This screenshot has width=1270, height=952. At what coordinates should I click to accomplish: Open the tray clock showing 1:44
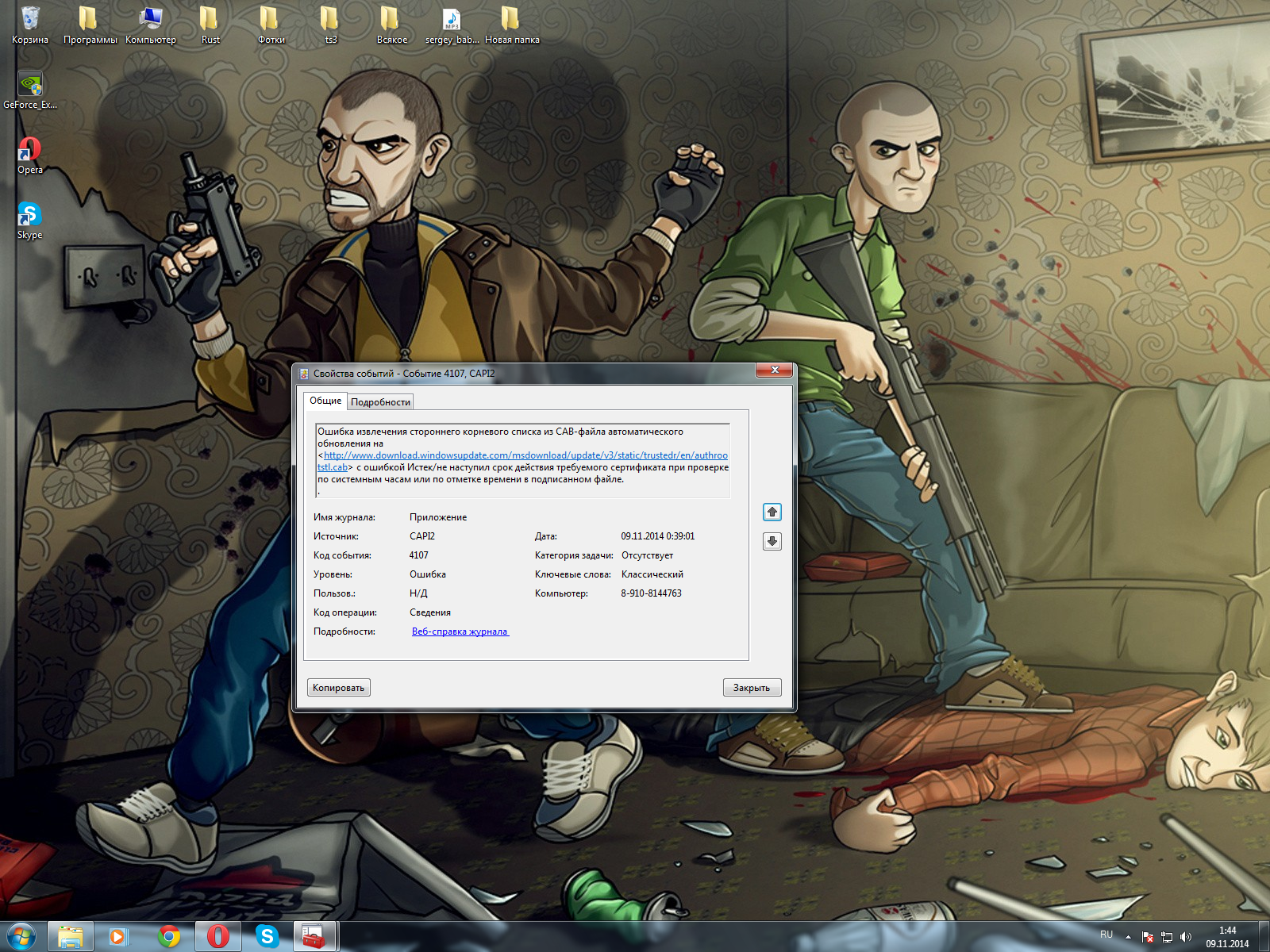point(1227,937)
